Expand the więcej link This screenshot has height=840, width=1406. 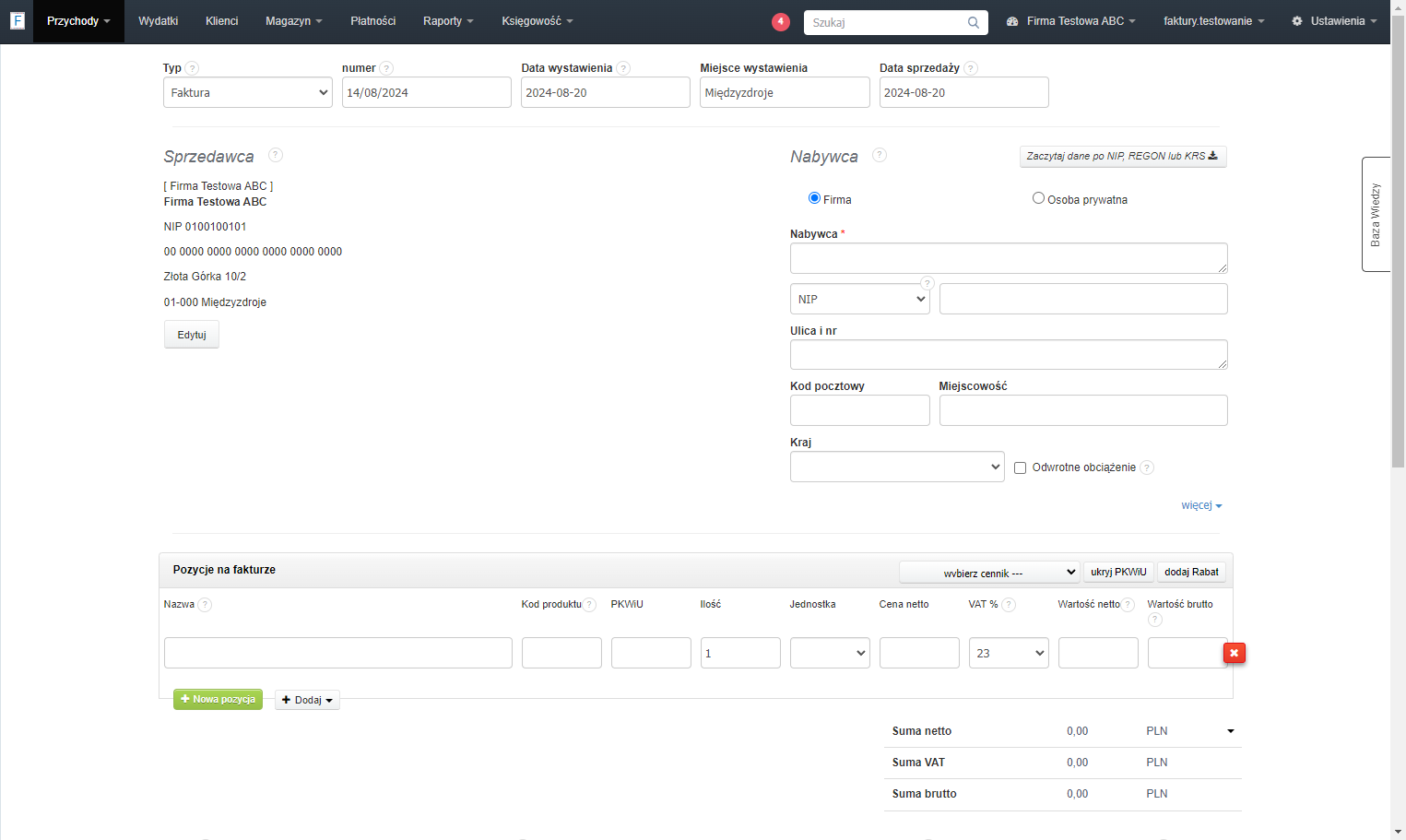1201,505
